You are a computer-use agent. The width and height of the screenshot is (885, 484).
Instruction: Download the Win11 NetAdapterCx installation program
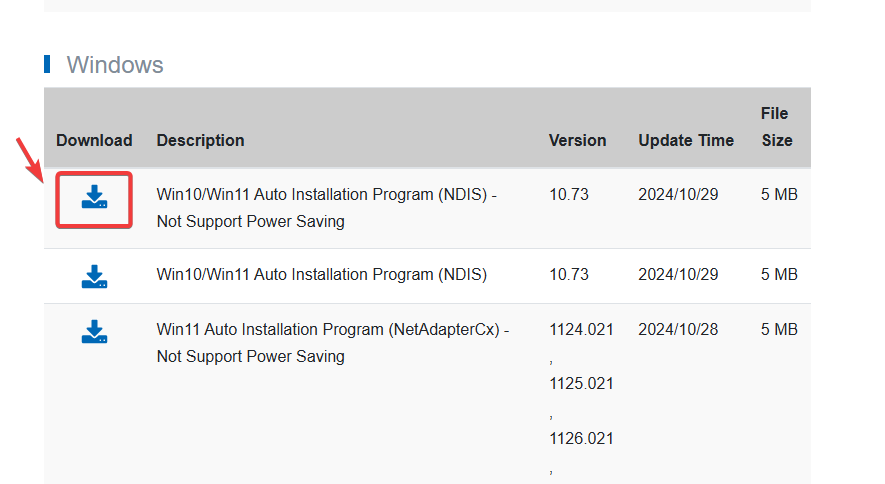point(94,331)
